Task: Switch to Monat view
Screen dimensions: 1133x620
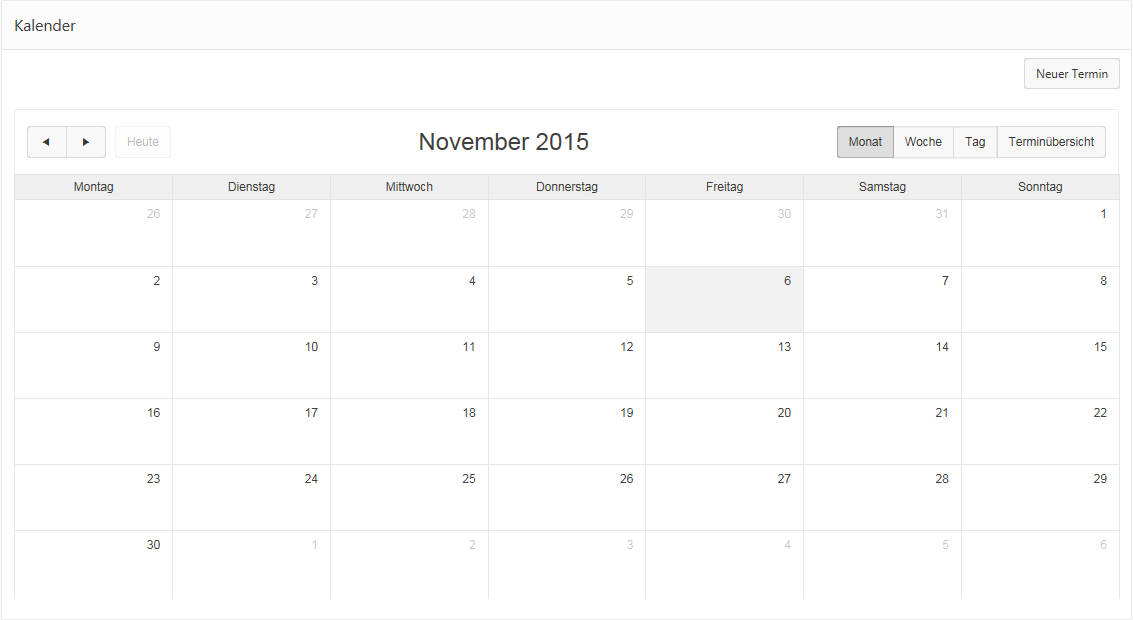Action: (x=865, y=142)
